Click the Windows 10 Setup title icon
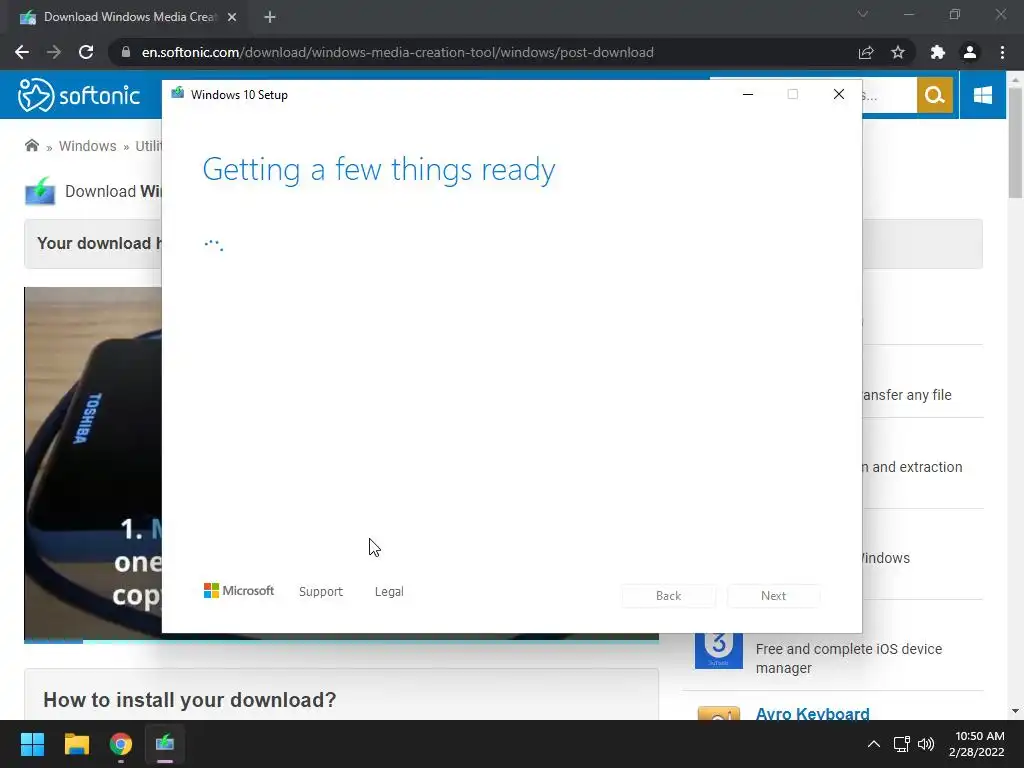 178,93
